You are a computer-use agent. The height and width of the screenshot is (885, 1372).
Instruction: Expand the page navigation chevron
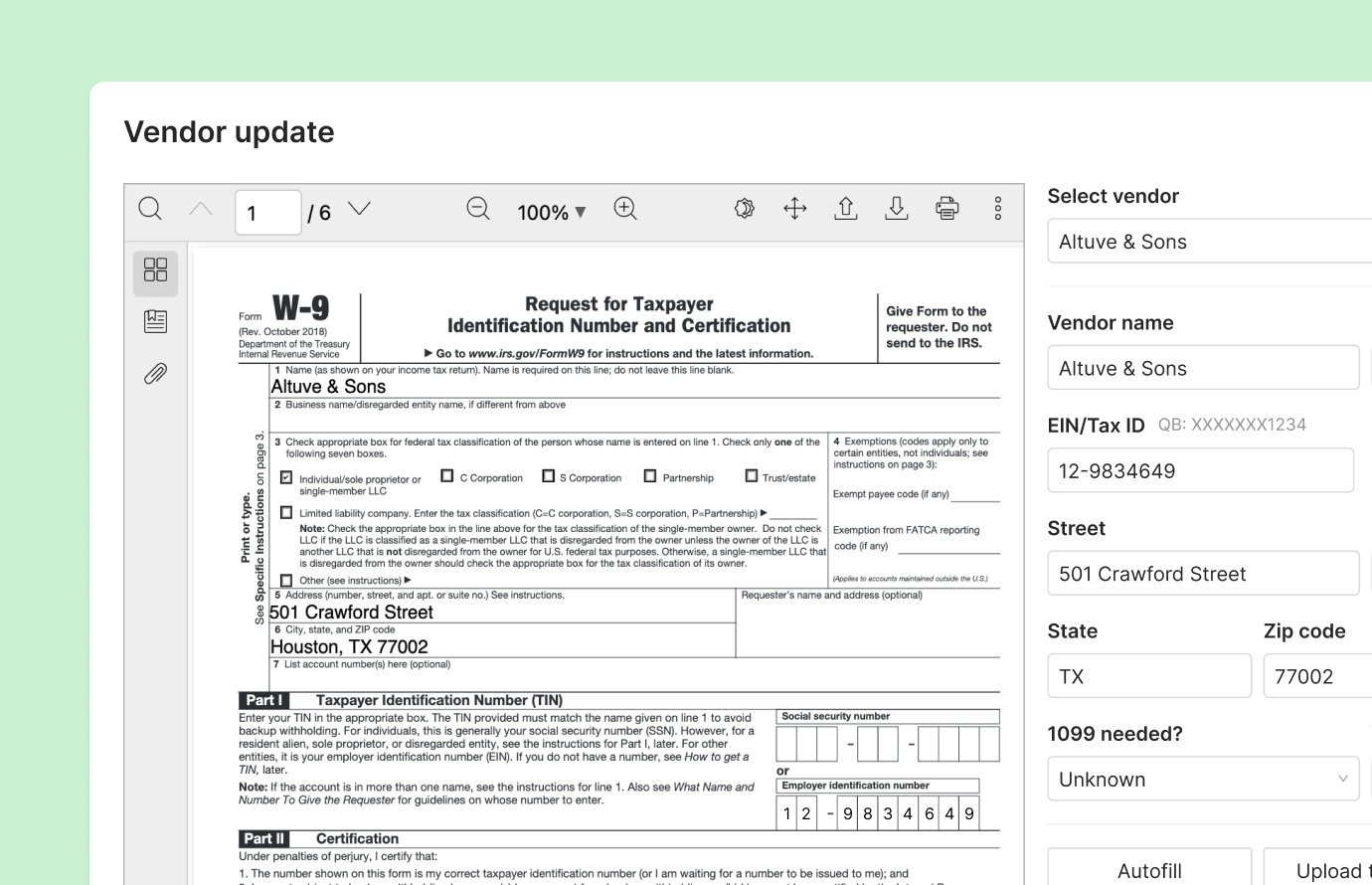(359, 209)
